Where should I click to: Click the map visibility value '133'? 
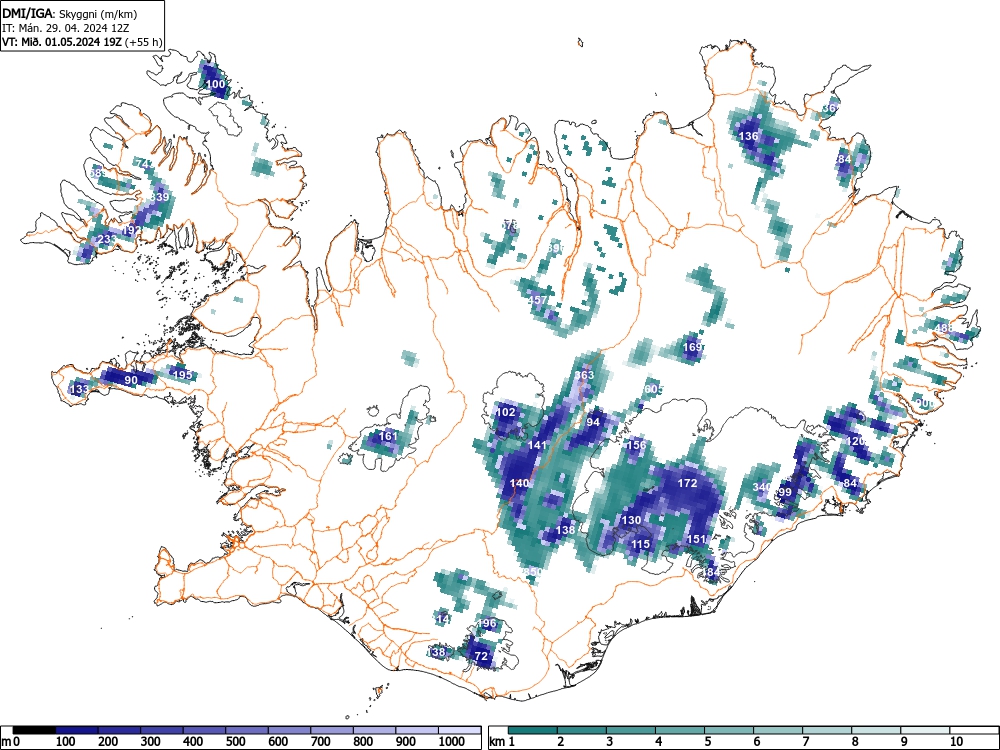(80, 389)
